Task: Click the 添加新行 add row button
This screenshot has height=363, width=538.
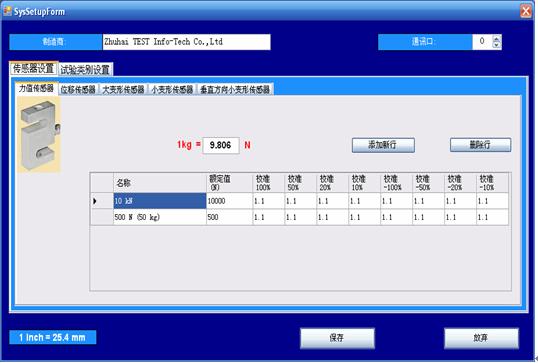Action: click(x=383, y=145)
